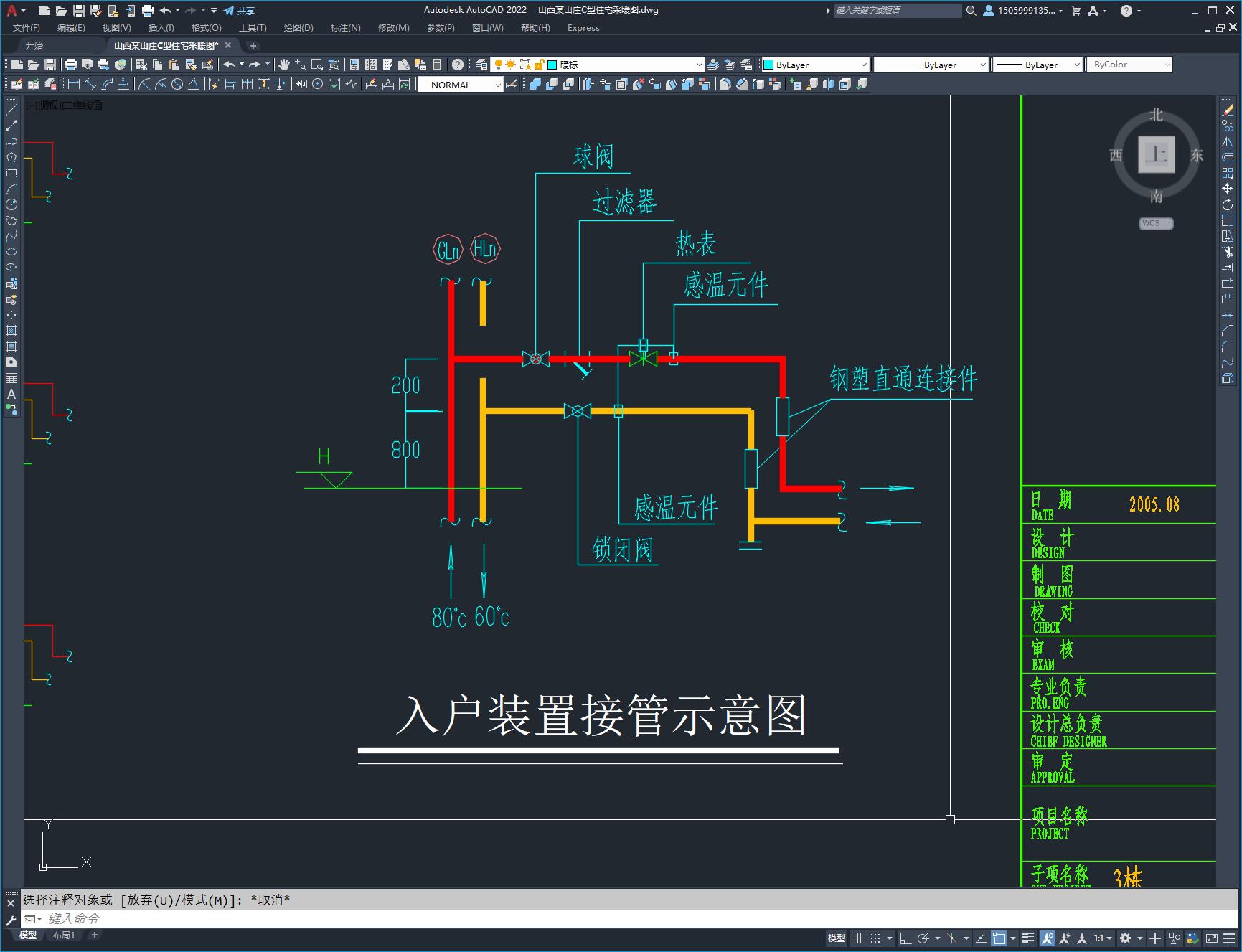Open the 绘图(D) menu
1242x952 pixels.
[x=298, y=28]
